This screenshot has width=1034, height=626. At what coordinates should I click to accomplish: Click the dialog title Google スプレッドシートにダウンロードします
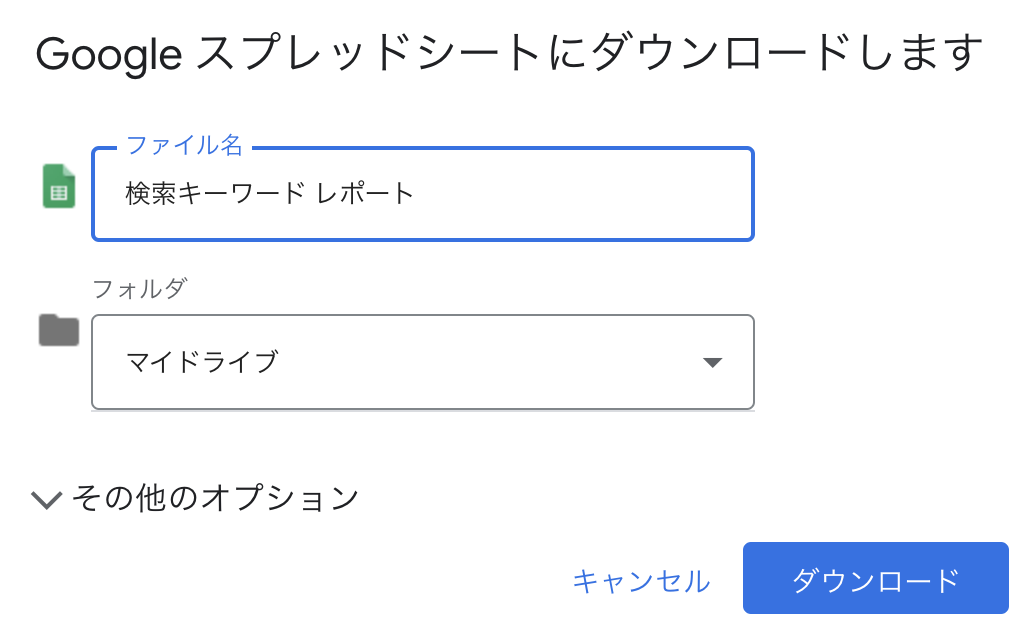[x=509, y=53]
